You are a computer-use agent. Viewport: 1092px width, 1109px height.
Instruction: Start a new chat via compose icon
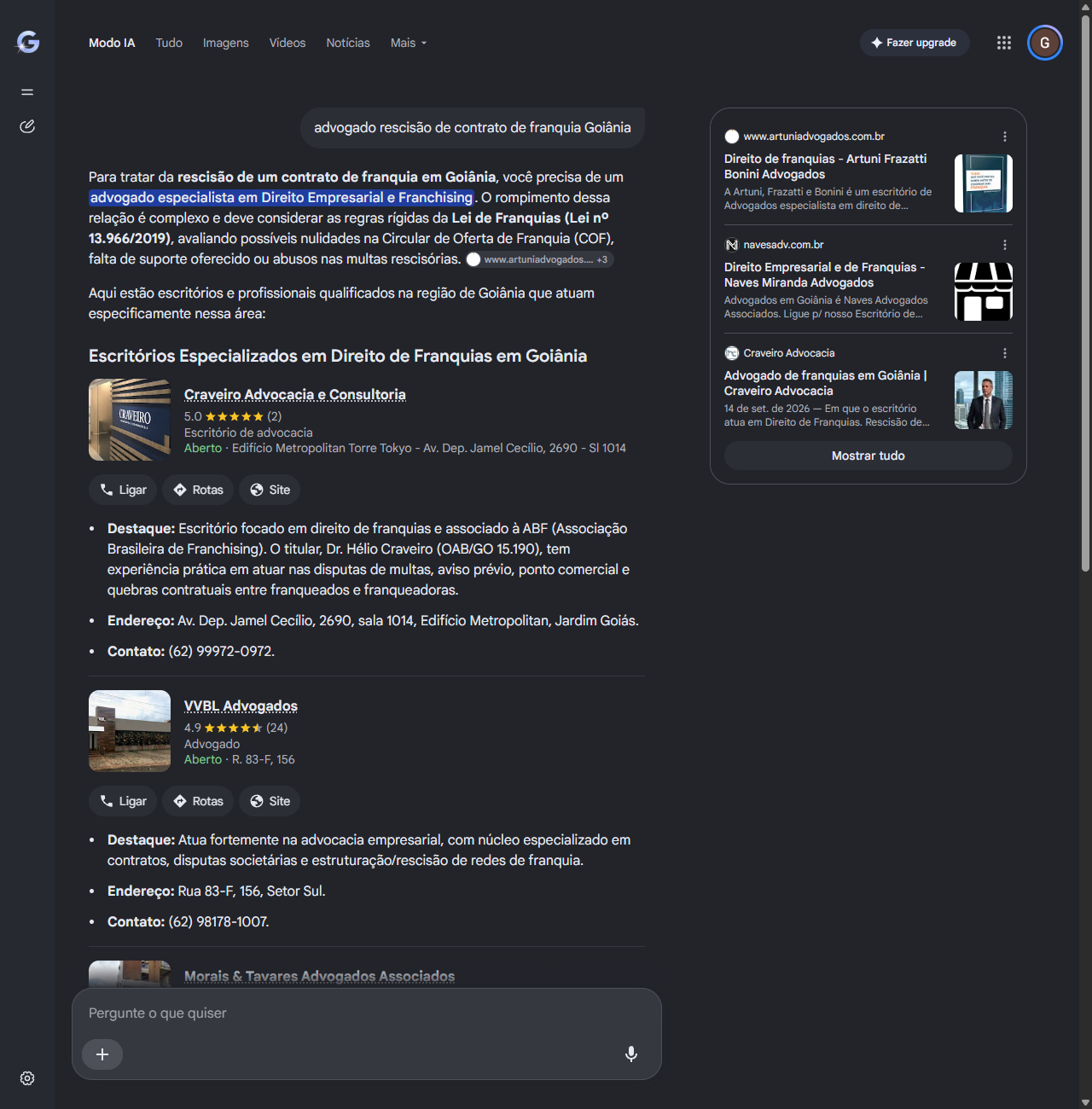point(27,126)
